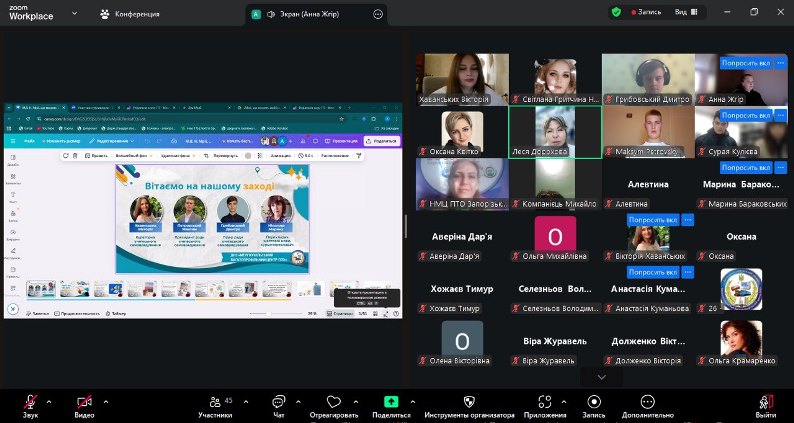This screenshot has height=423, width=794.
Task: Switch to the Конференция tab
Action: [130, 14]
